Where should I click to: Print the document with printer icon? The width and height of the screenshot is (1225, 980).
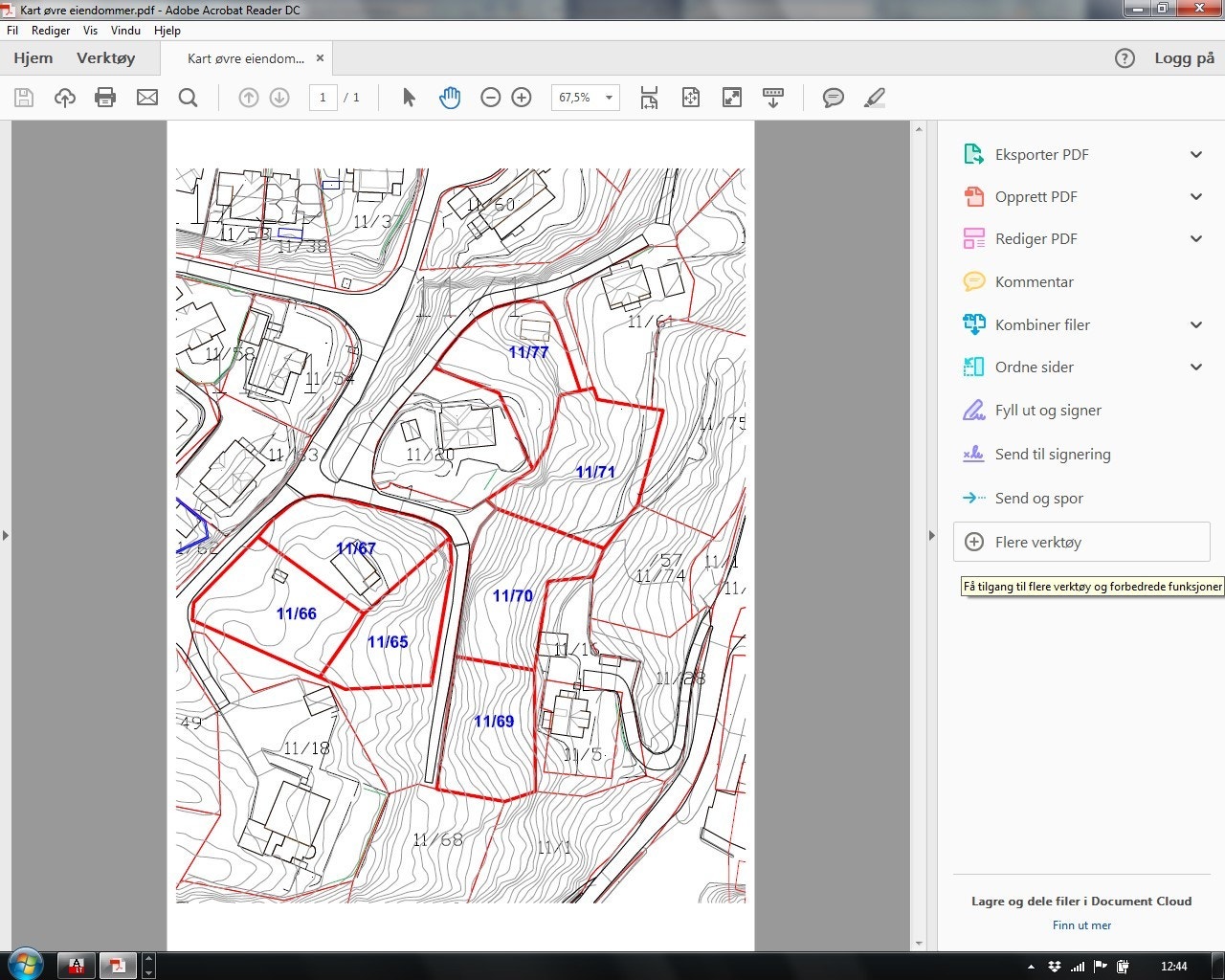coord(105,98)
